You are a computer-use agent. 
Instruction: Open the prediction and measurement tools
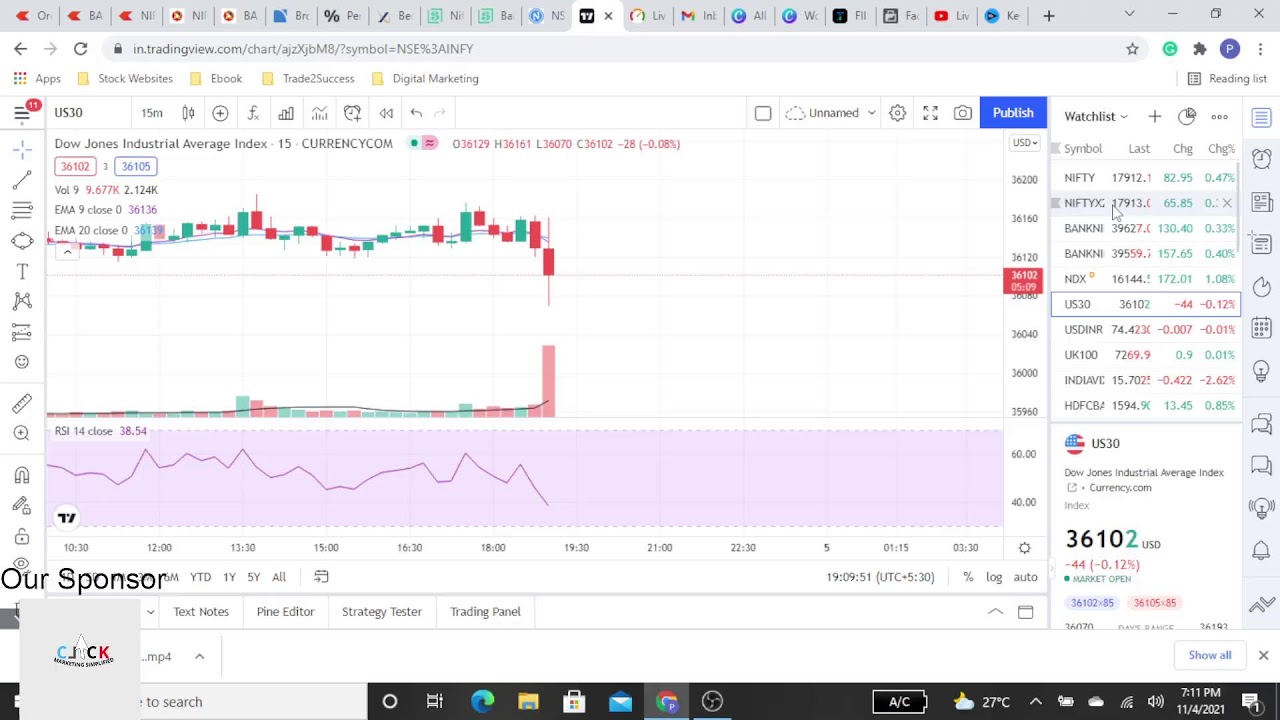22,332
